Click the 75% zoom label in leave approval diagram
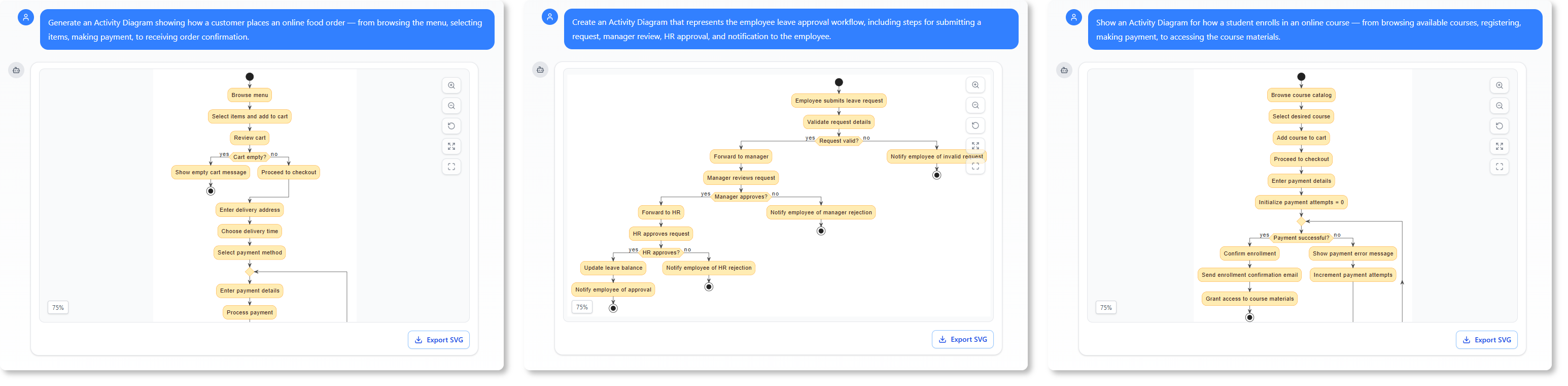 tap(582, 307)
